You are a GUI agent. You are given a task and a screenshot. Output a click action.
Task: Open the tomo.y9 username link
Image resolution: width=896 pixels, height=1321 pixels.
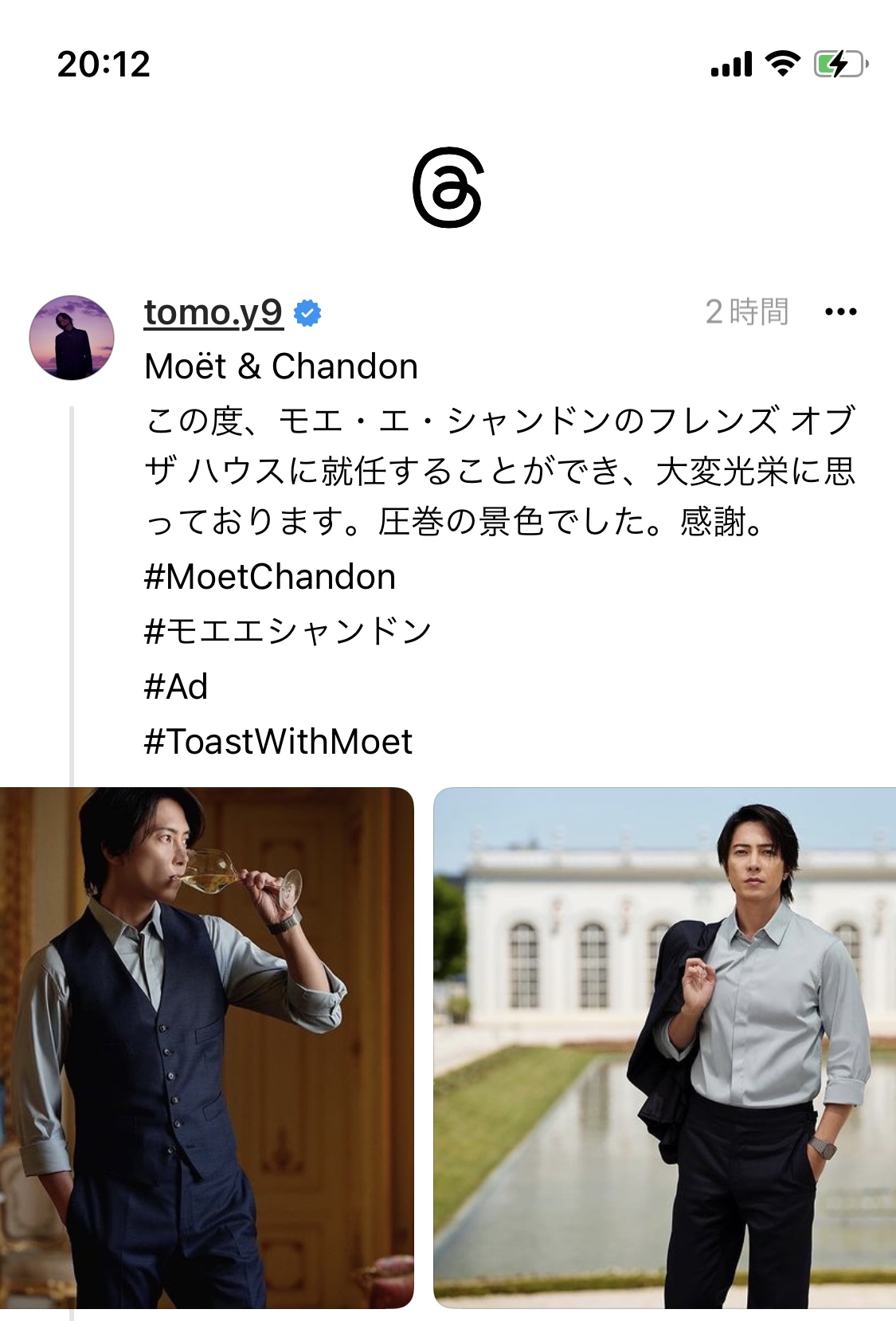coord(213,312)
